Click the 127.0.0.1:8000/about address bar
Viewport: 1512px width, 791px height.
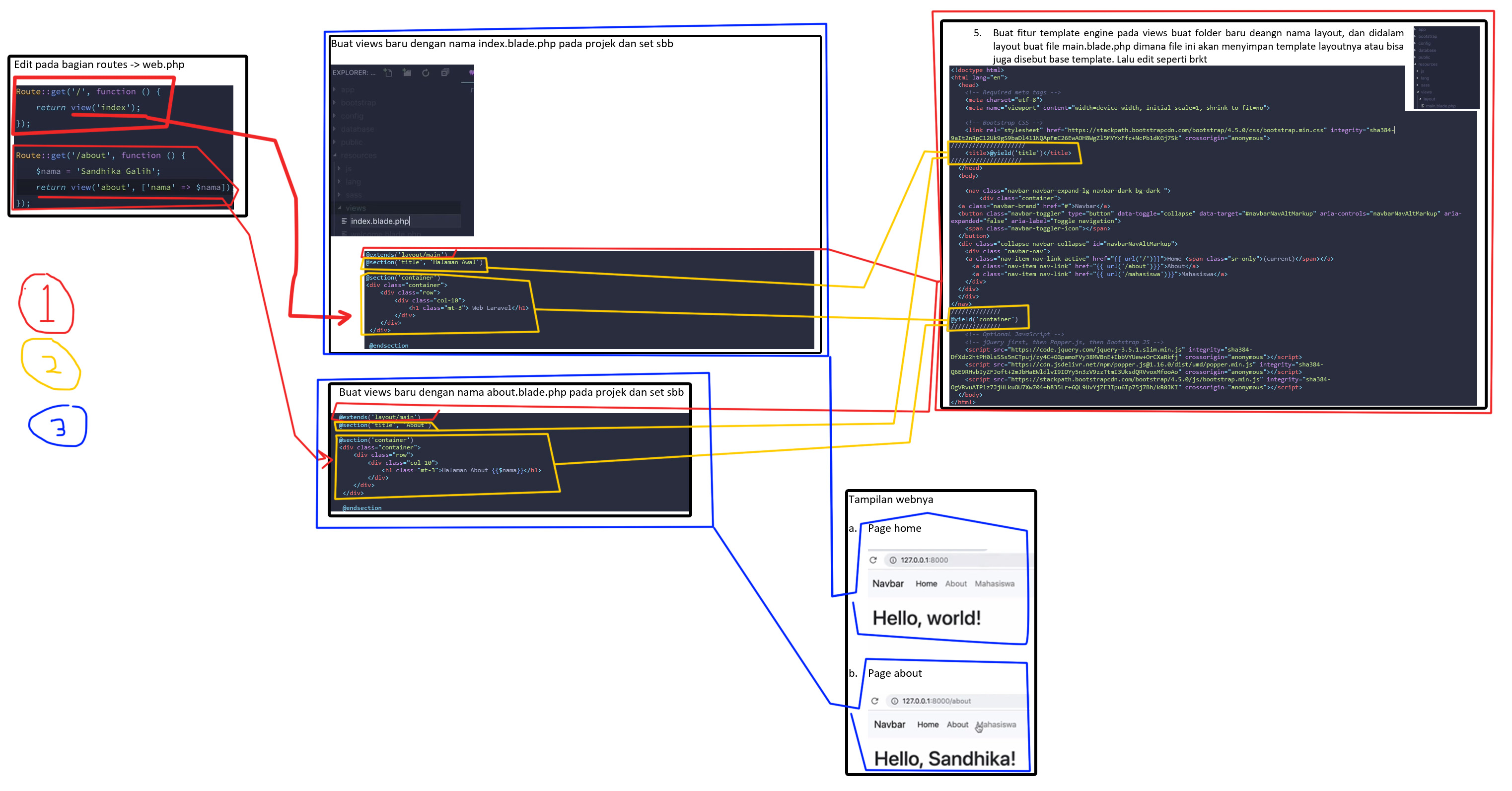tap(936, 701)
